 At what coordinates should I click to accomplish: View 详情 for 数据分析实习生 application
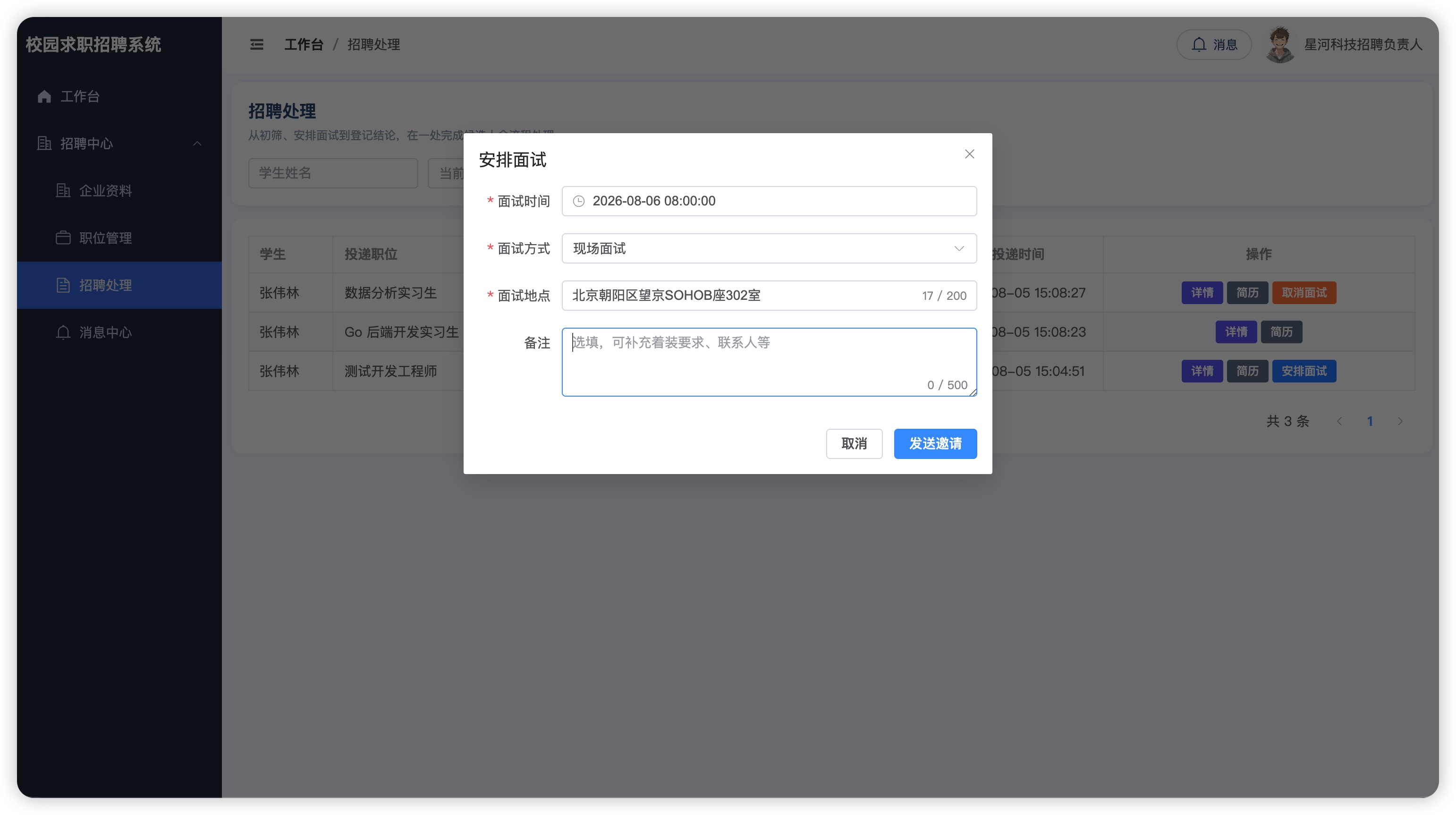pyautogui.click(x=1202, y=293)
